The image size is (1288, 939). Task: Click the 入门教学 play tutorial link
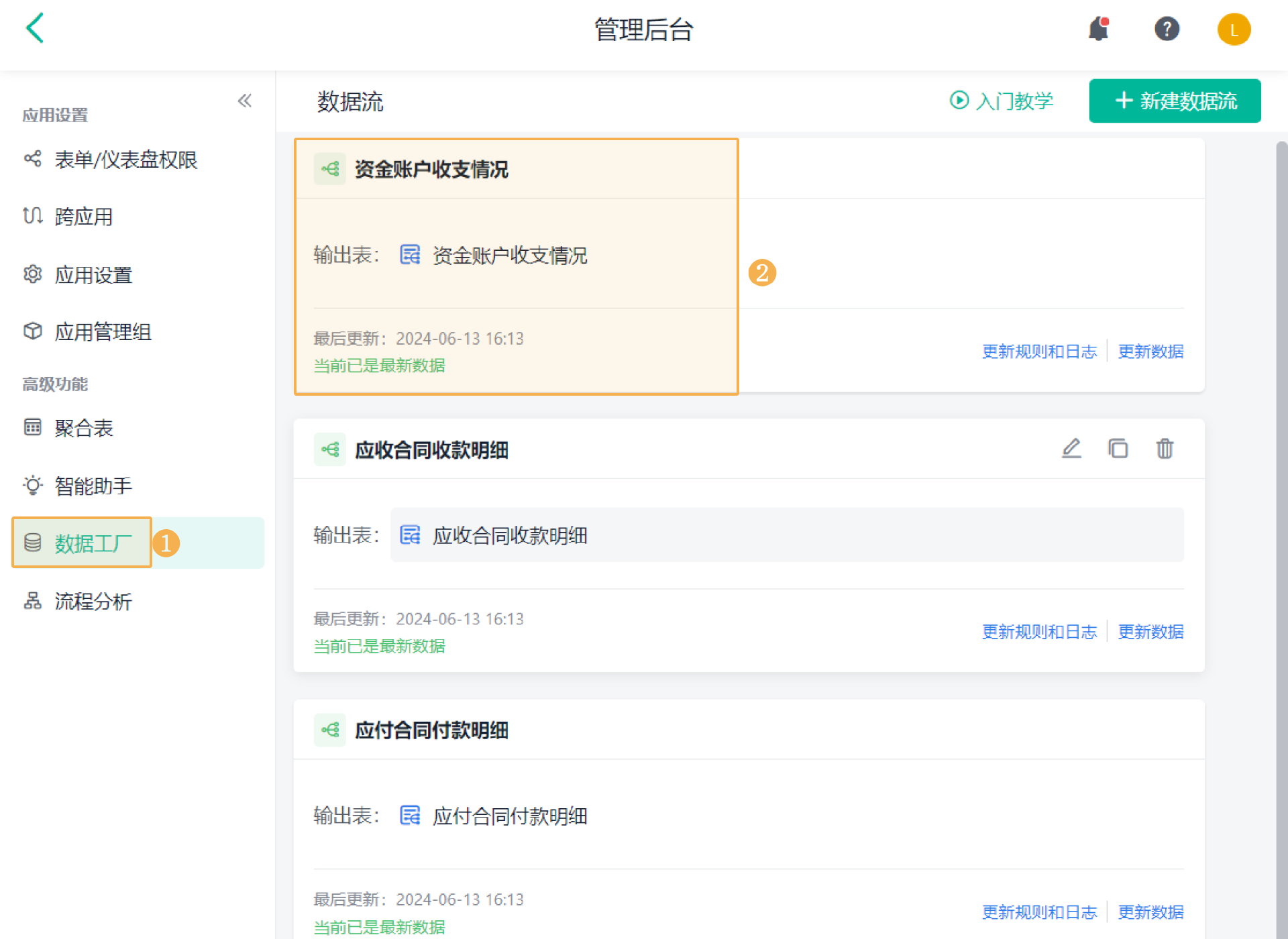coord(1002,101)
